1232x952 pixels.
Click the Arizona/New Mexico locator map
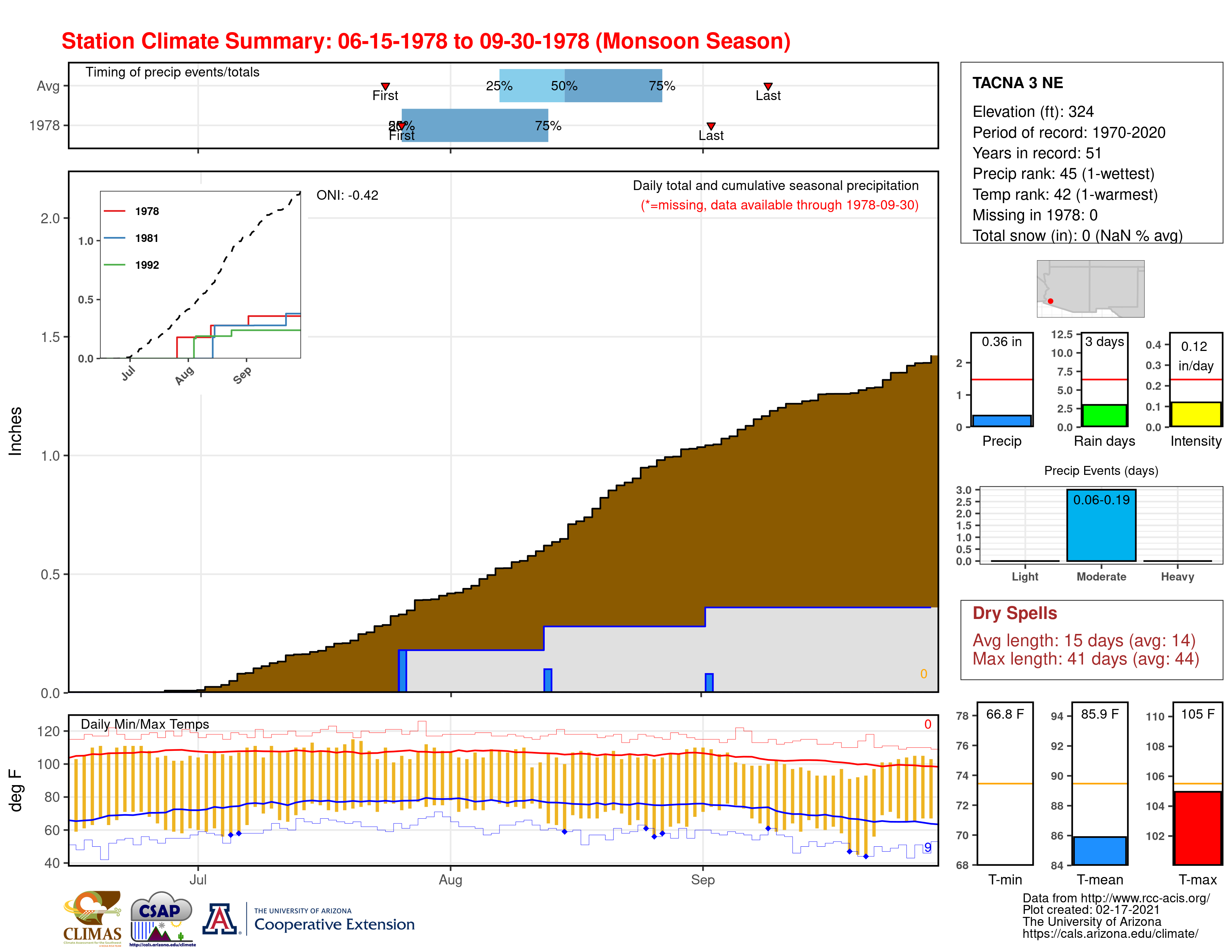click(1091, 288)
